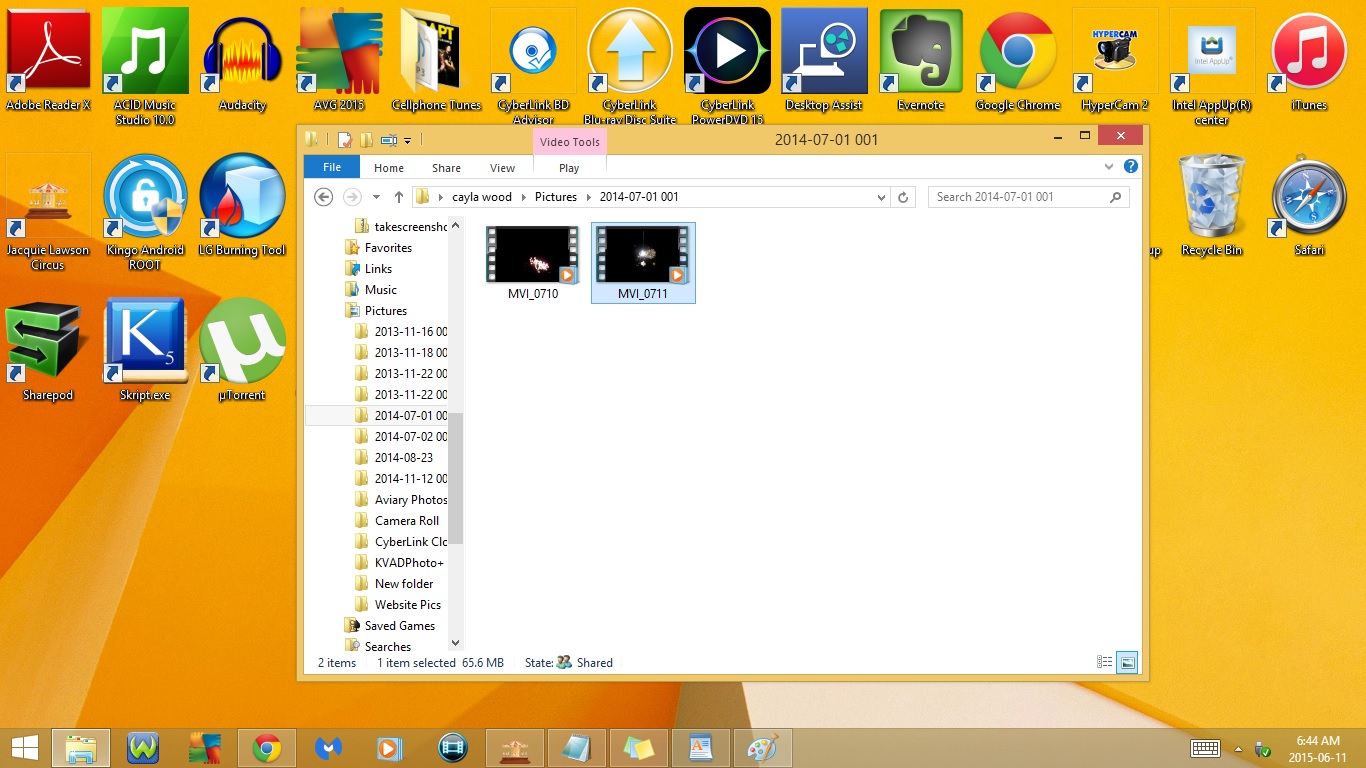Open Explorer help via the question mark

1131,167
